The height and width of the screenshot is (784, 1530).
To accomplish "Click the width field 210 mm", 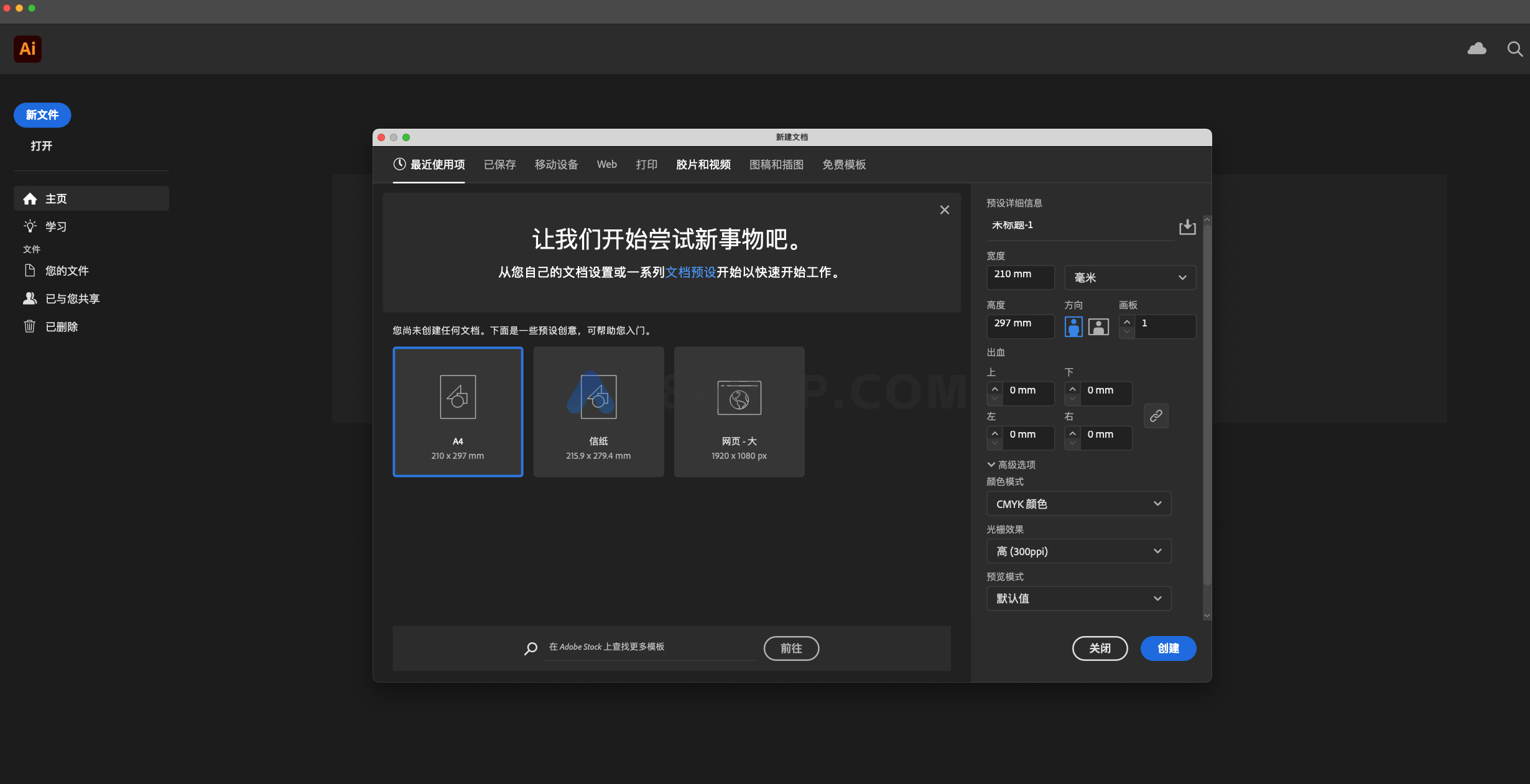I will pyautogui.click(x=1021, y=277).
